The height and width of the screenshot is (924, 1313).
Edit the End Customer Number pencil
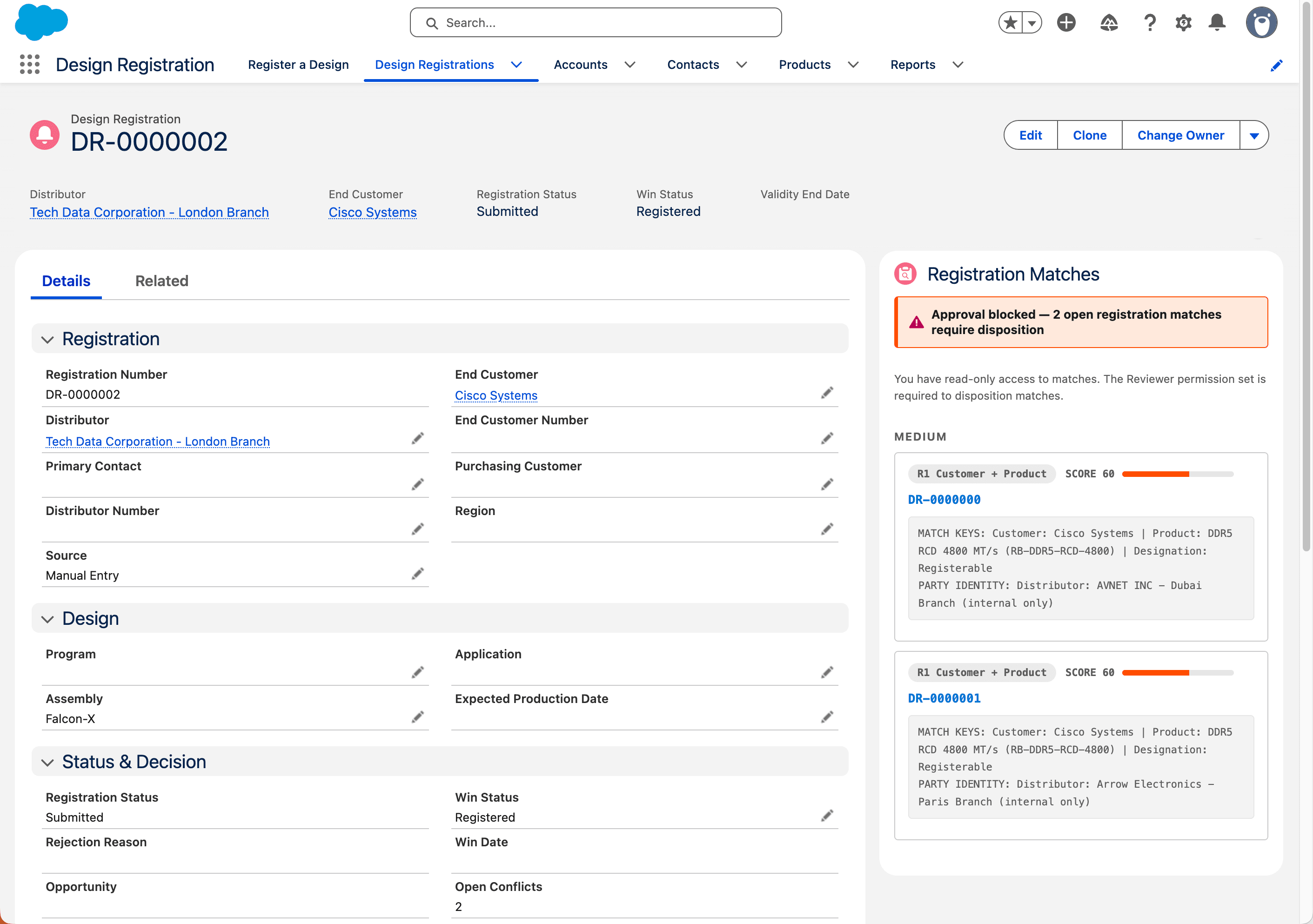[x=827, y=439]
